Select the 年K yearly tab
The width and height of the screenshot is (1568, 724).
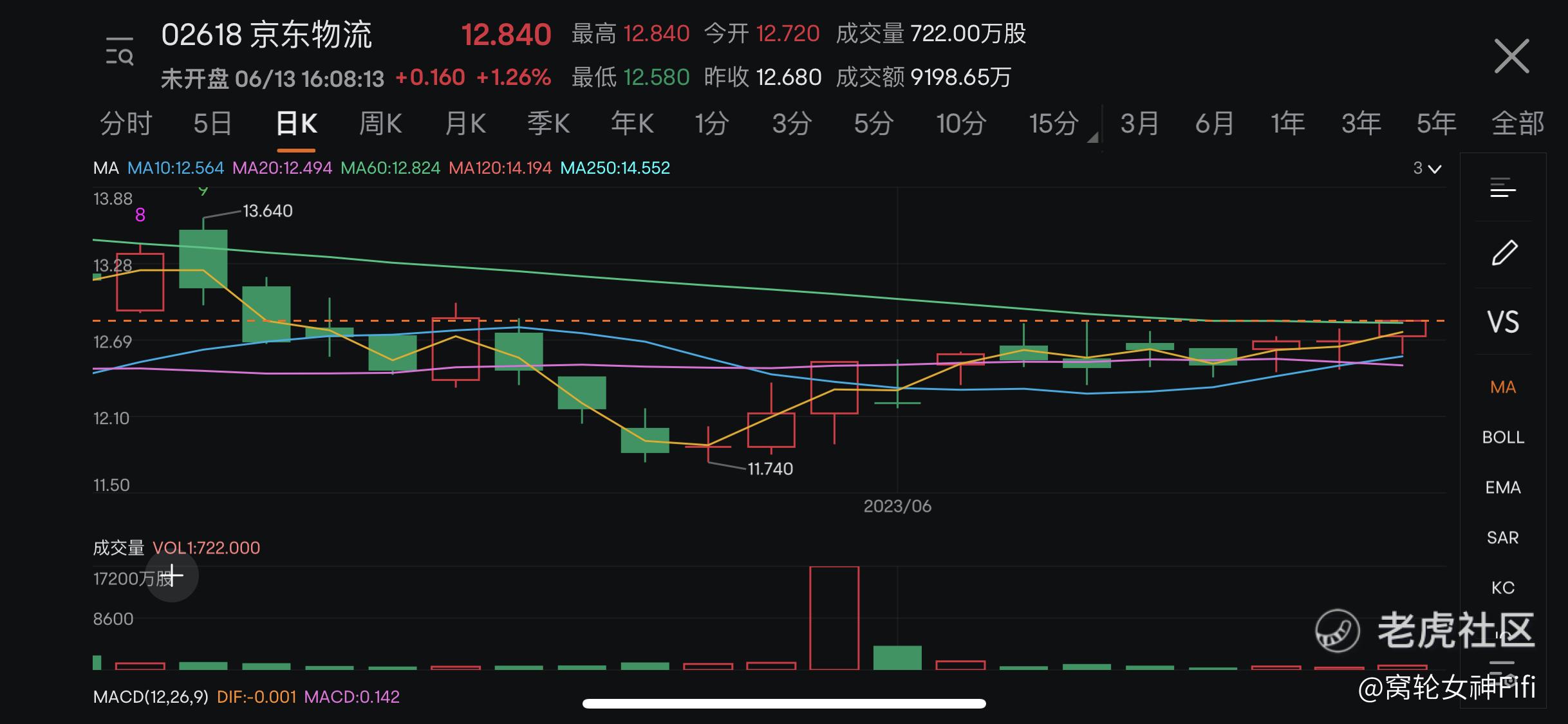632,123
